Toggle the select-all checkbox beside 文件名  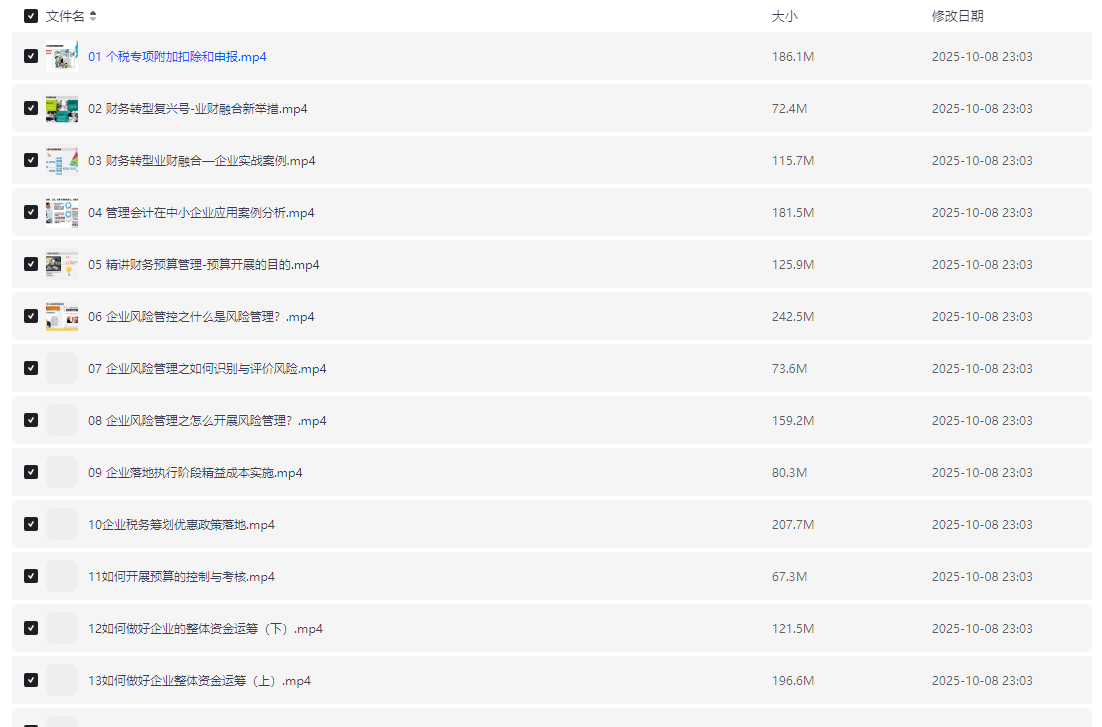point(31,16)
